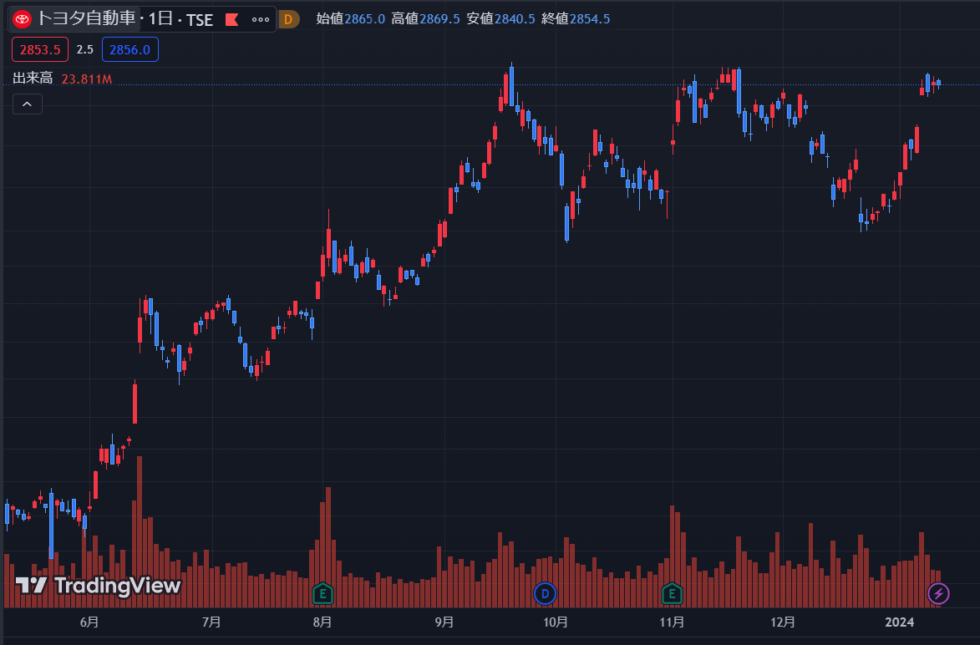Image resolution: width=980 pixels, height=645 pixels.
Task: Open the November earnings E marker
Action: point(672,593)
